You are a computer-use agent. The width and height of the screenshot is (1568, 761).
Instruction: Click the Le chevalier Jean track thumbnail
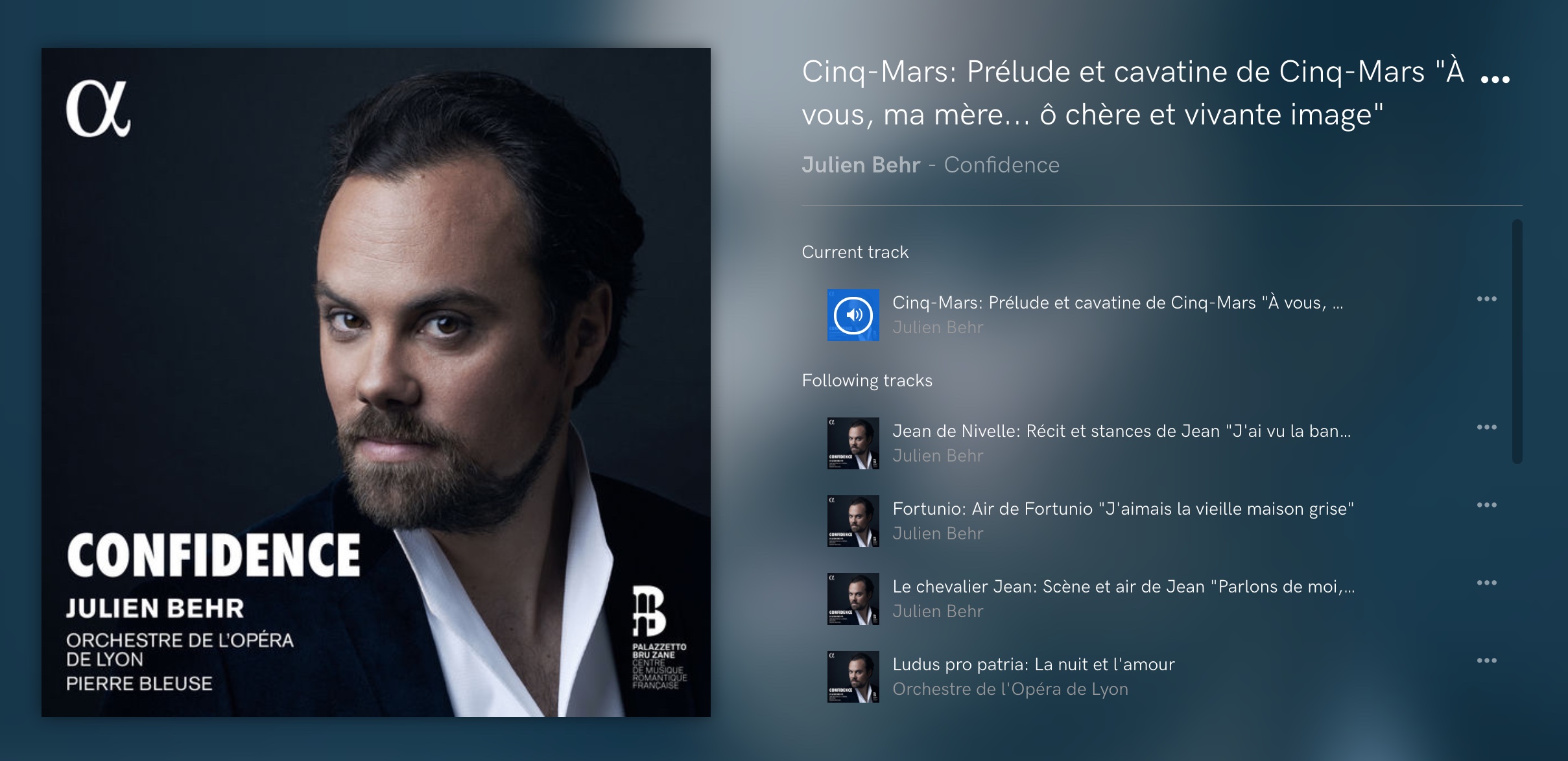[853, 599]
